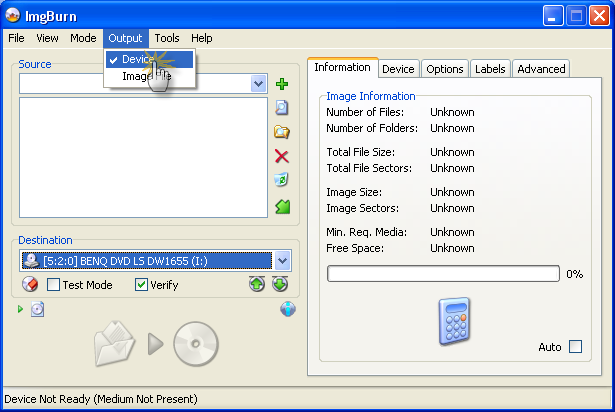
Task: Click the red X remove item icon
Action: (282, 156)
